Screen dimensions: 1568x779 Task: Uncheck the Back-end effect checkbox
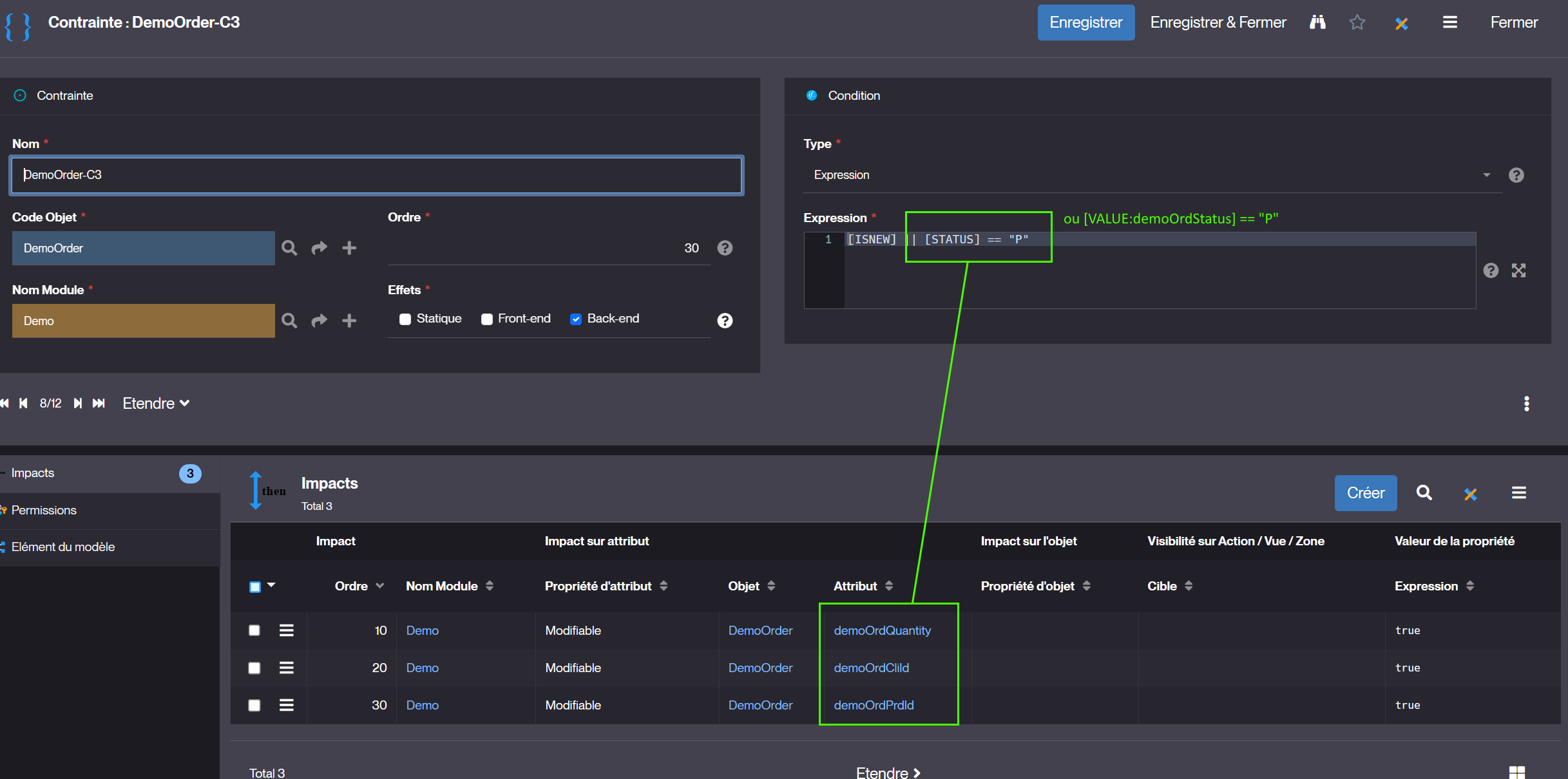(576, 319)
